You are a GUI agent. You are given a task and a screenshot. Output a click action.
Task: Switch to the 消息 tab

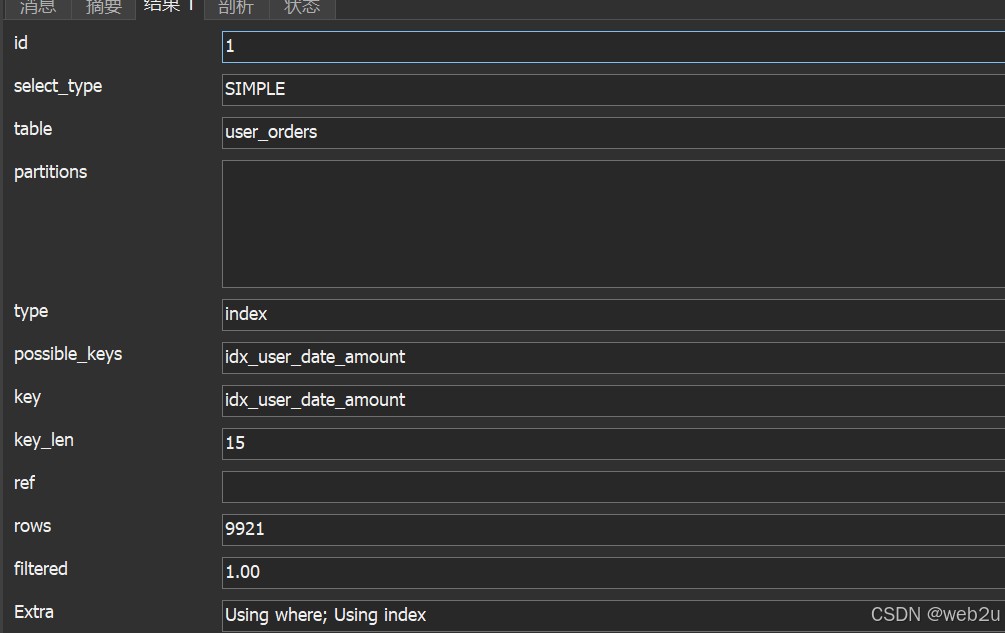coord(38,8)
